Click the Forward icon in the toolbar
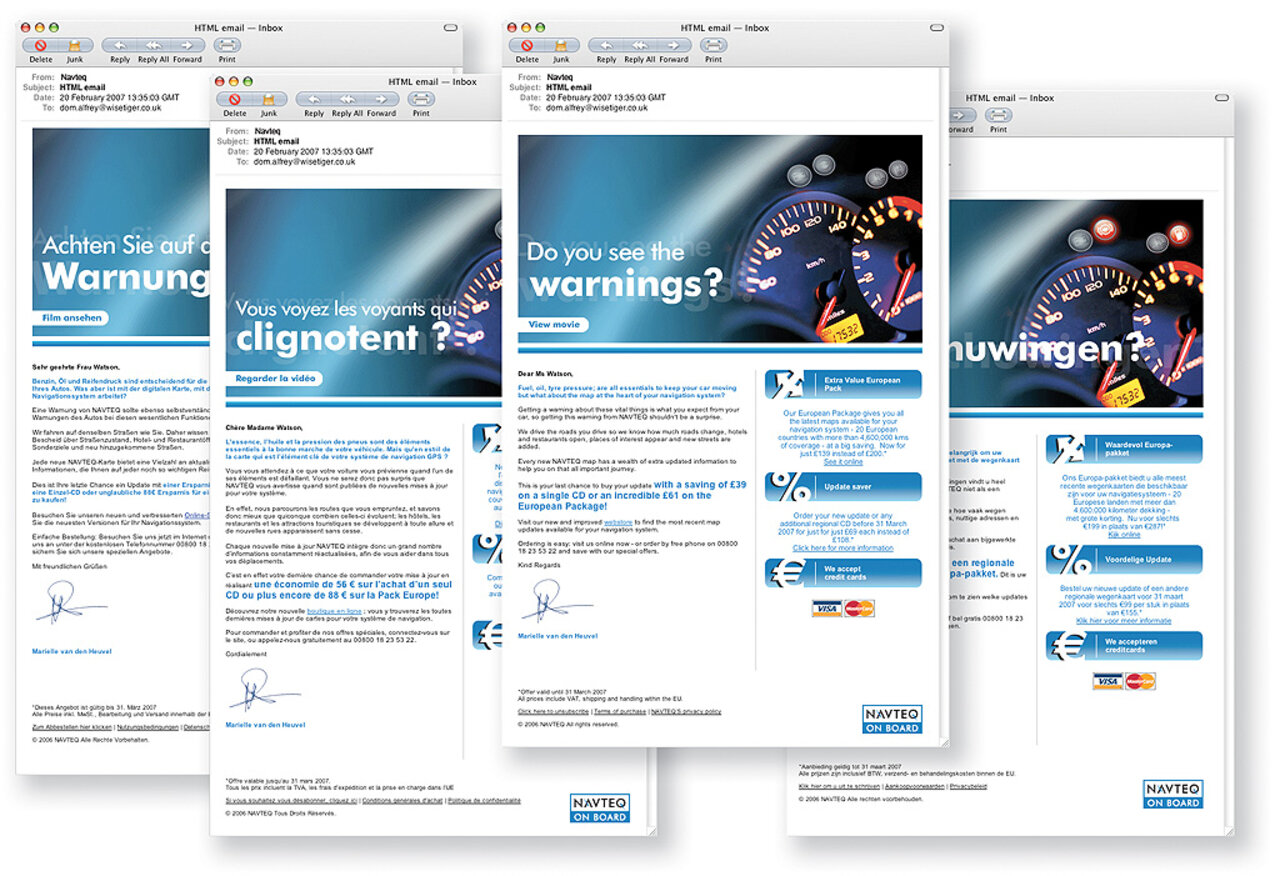1280x876 pixels. [675, 47]
